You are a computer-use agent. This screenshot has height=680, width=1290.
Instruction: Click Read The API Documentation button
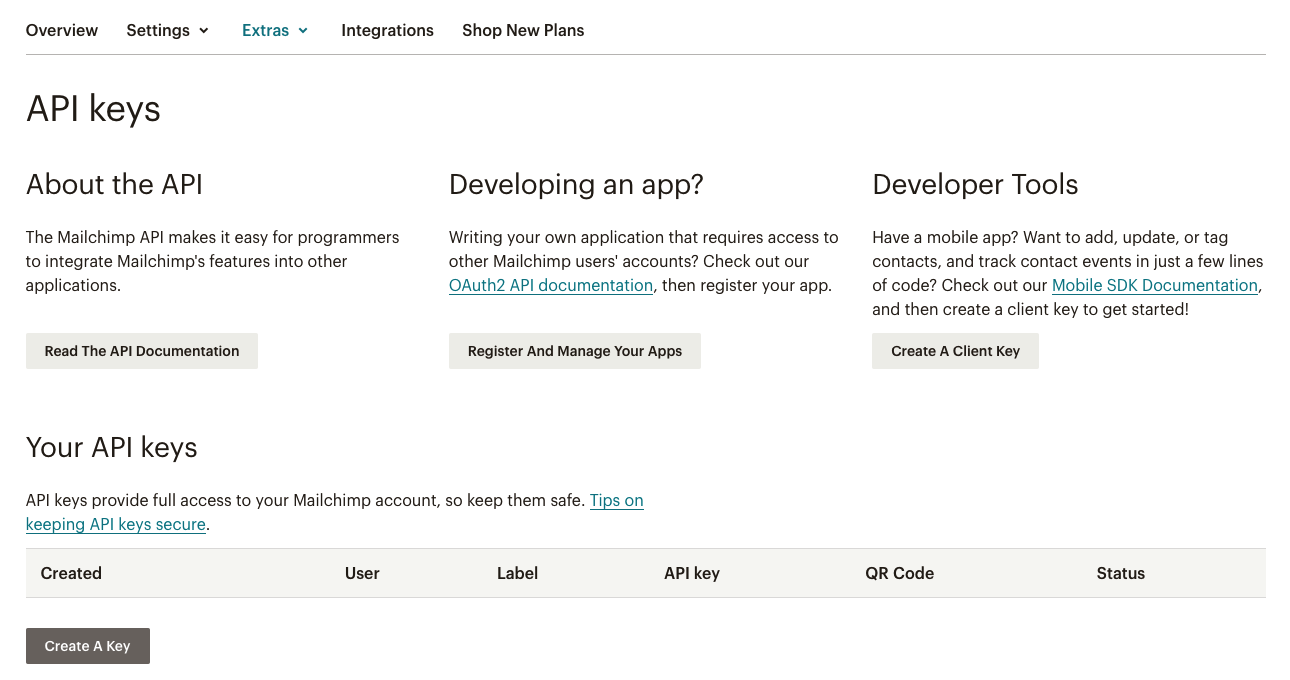(x=142, y=351)
